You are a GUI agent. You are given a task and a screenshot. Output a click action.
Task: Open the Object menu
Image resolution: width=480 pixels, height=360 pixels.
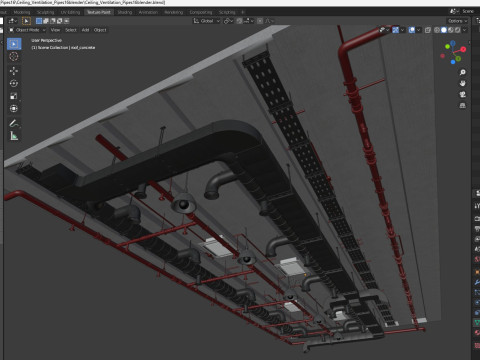coord(100,30)
